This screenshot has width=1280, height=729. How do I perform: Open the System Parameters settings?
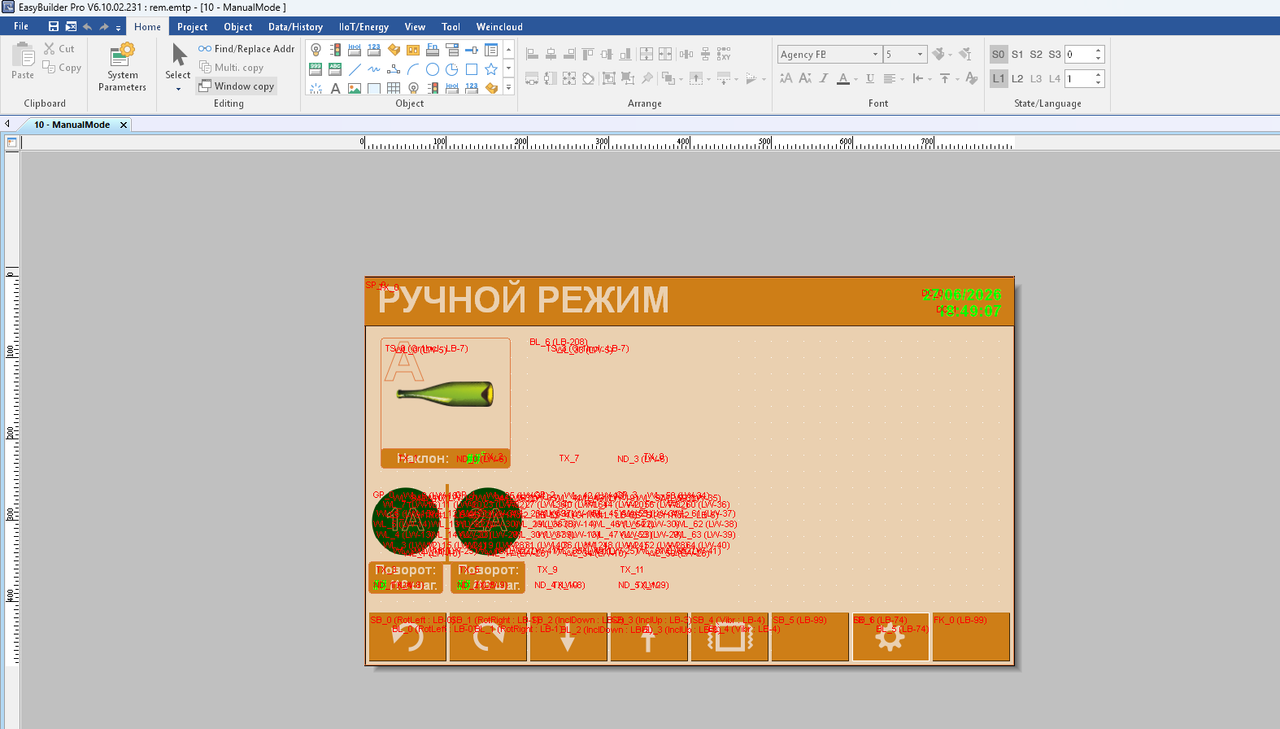[x=122, y=66]
